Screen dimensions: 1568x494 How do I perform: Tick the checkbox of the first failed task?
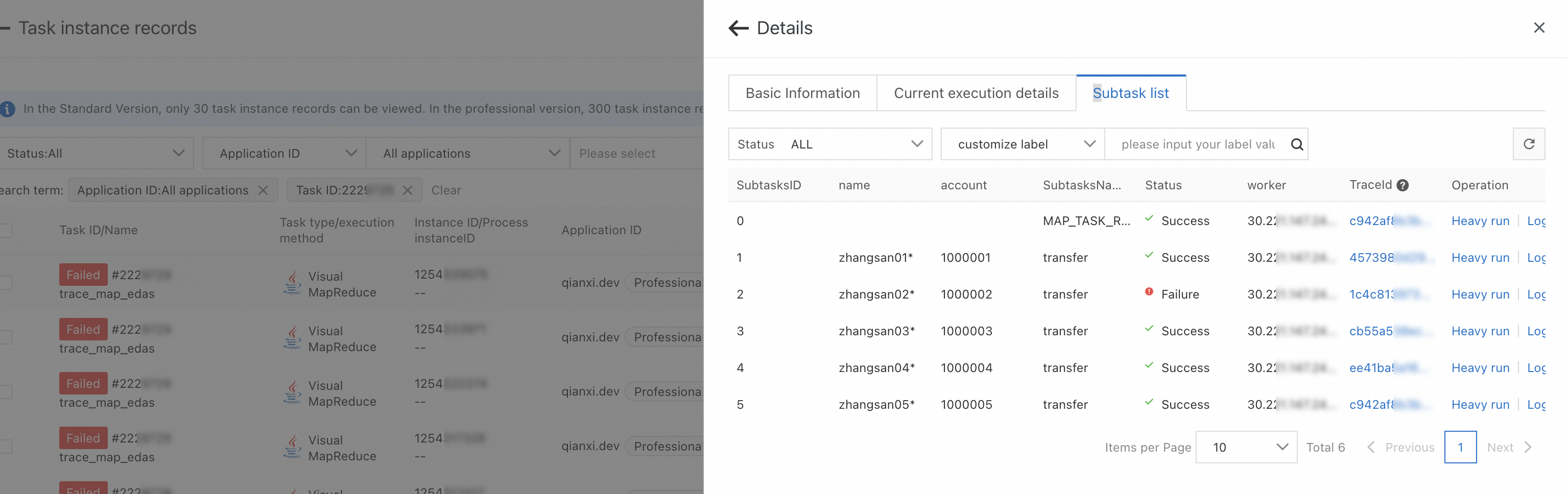pyautogui.click(x=6, y=283)
